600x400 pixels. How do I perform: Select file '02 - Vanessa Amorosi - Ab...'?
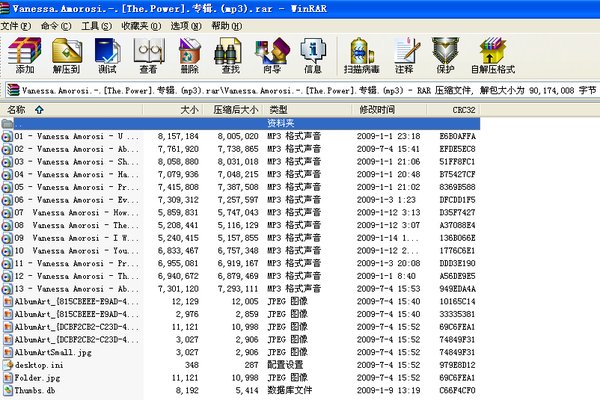pos(240,149)
